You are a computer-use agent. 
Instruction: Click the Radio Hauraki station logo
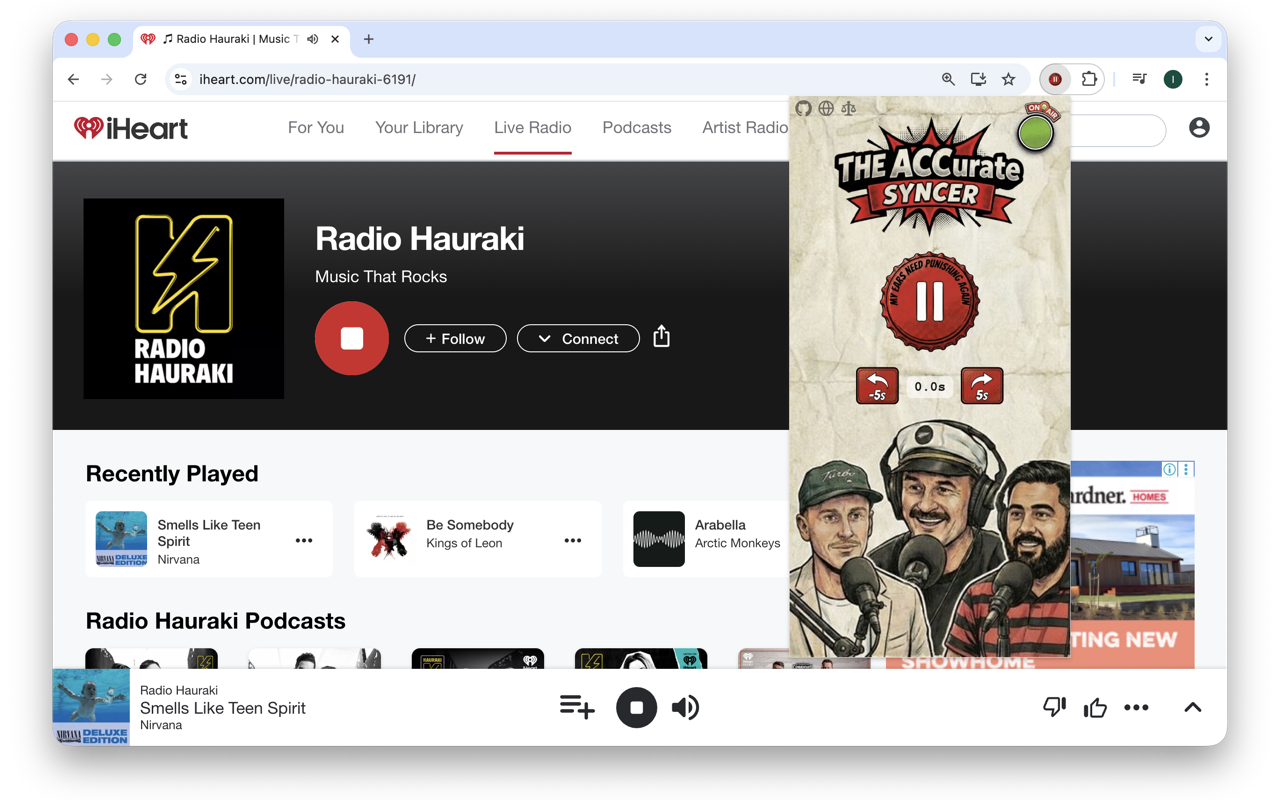point(184,299)
